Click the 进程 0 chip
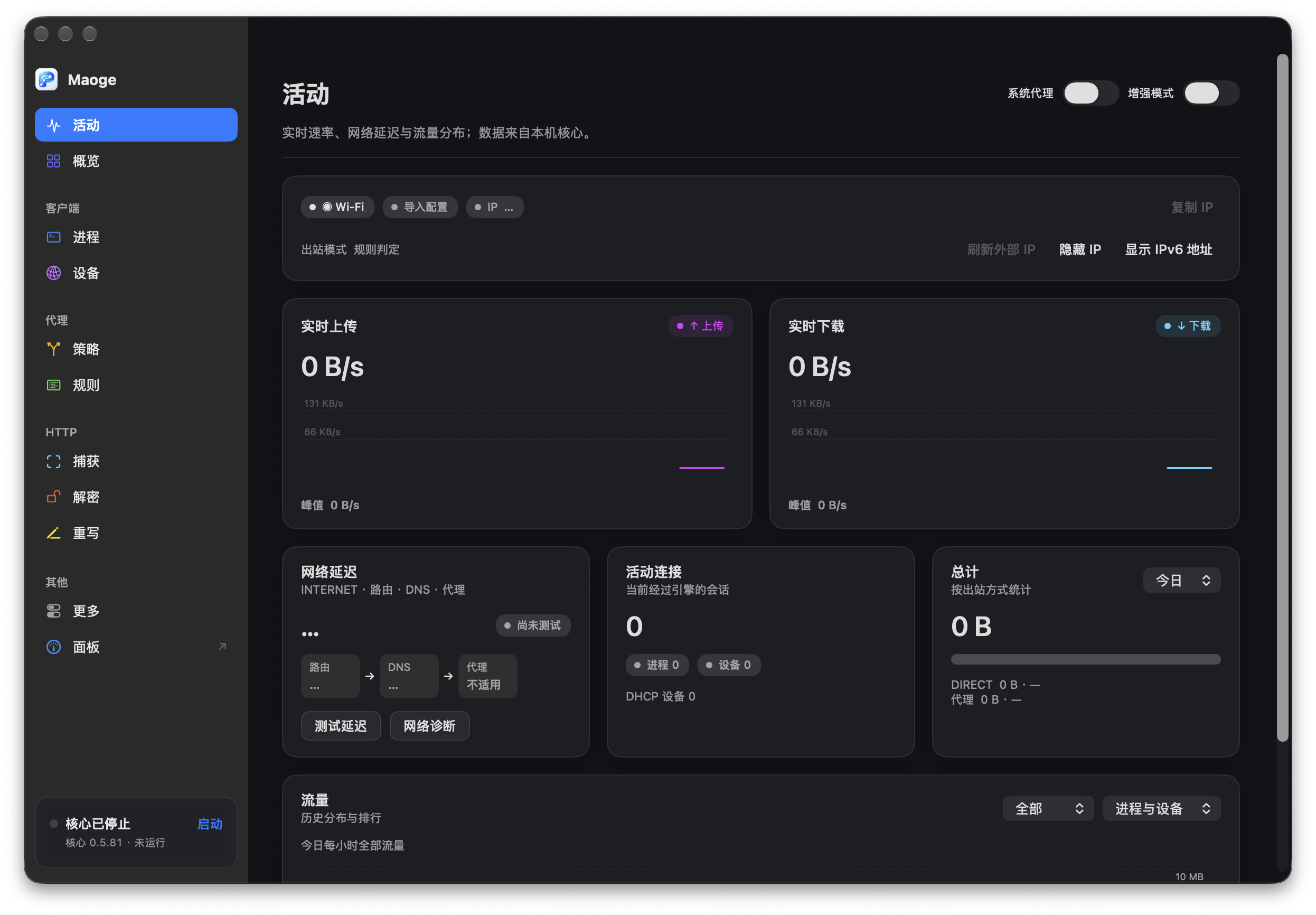 click(x=656, y=665)
